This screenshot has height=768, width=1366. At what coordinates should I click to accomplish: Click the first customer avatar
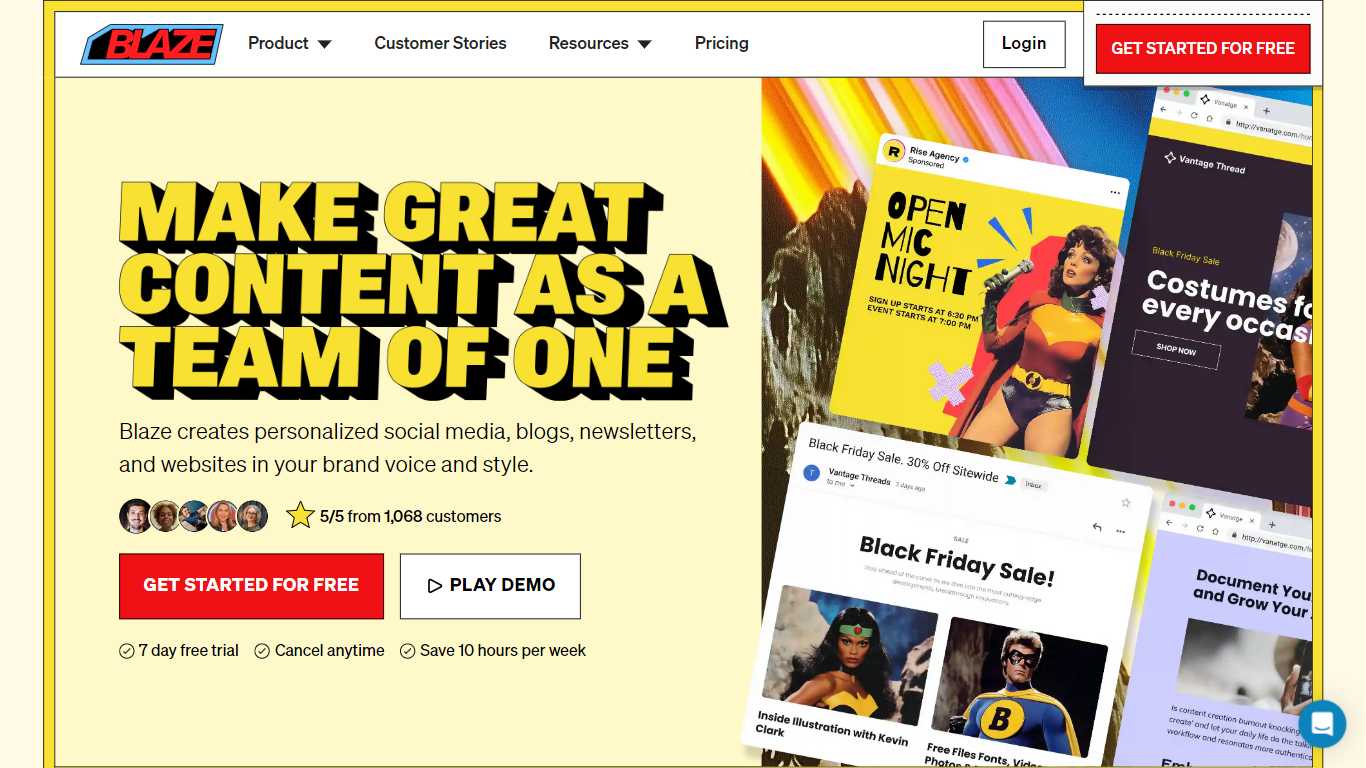click(135, 516)
